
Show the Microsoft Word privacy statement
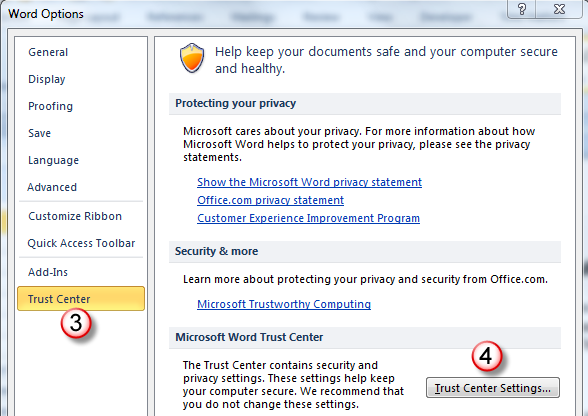309,182
